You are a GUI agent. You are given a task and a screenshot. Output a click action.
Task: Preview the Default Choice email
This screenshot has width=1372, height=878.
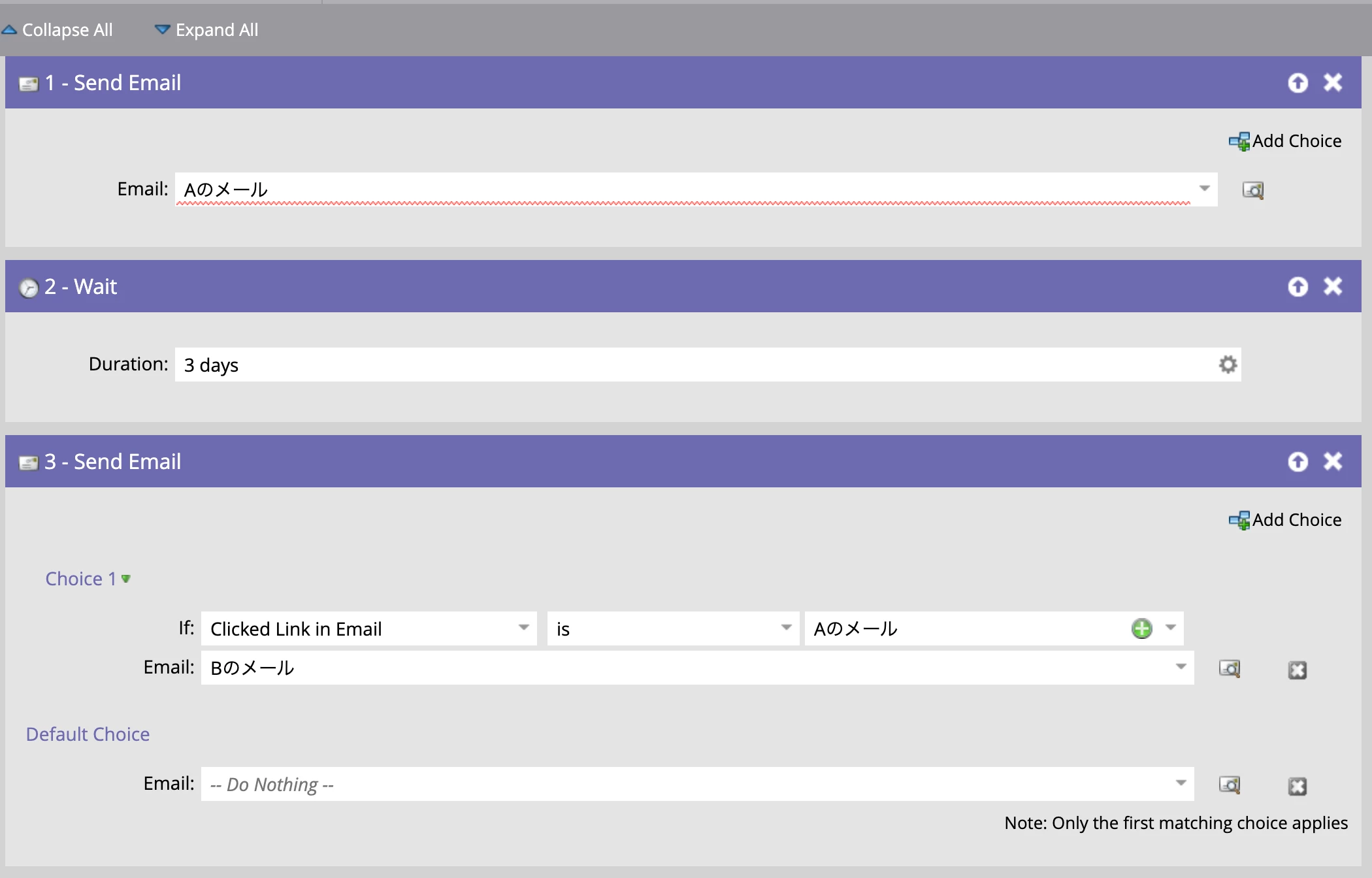pyautogui.click(x=1229, y=785)
